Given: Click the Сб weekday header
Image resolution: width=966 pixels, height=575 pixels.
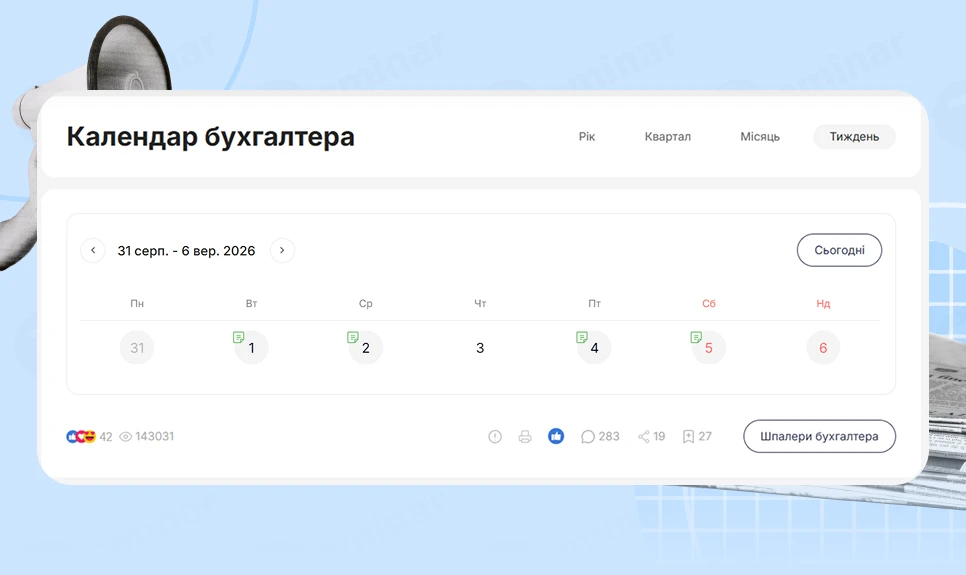Looking at the screenshot, I should (x=708, y=303).
